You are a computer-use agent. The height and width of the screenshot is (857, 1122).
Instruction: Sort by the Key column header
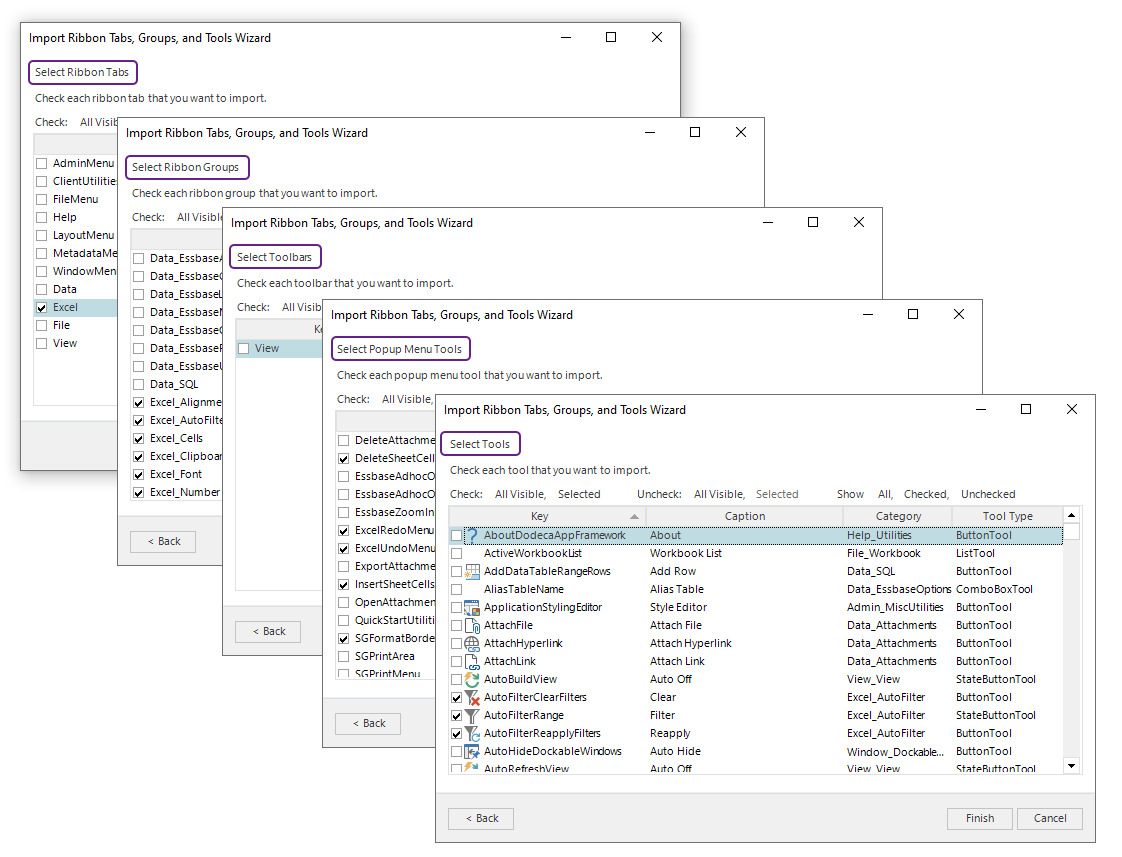coord(547,516)
